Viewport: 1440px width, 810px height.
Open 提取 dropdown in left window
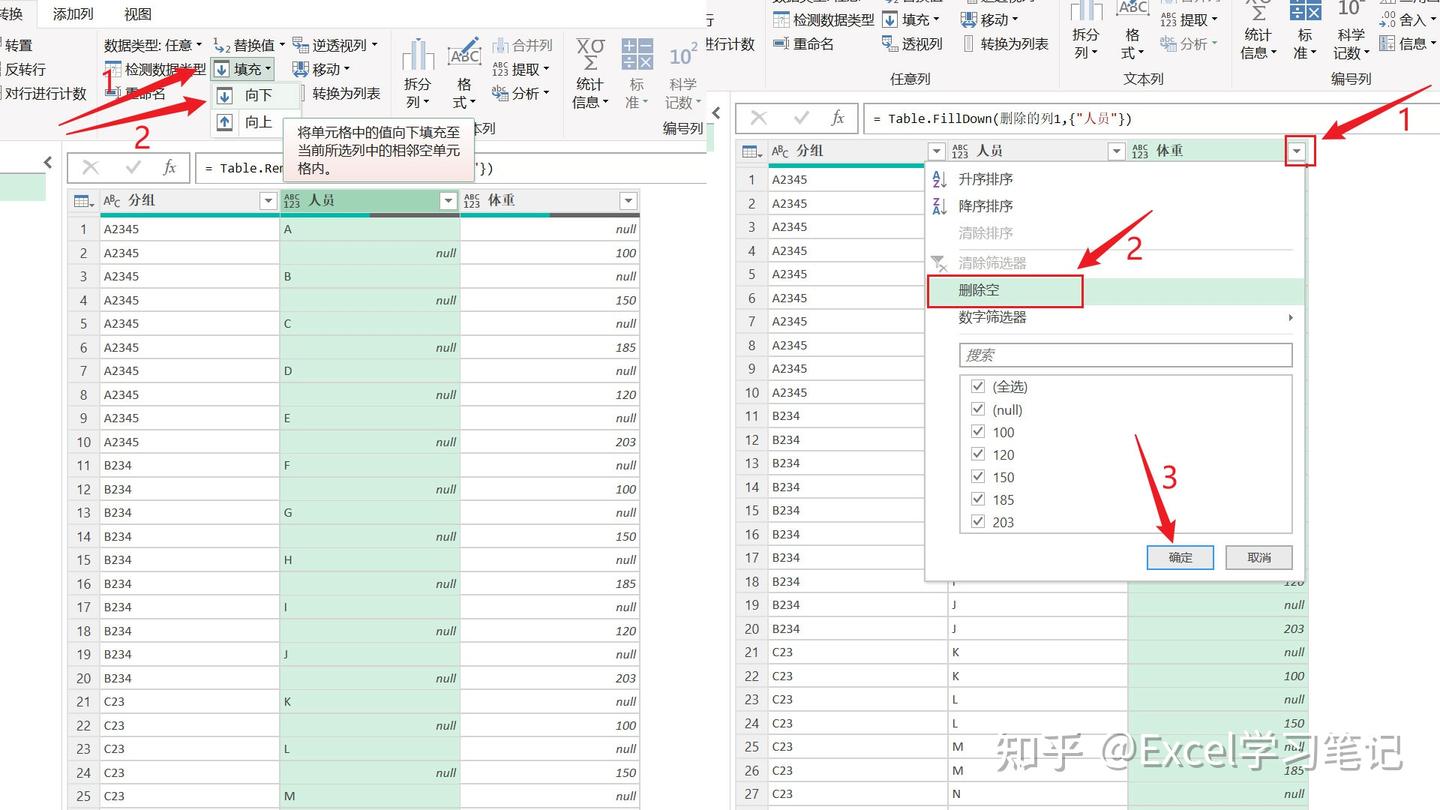(x=521, y=70)
